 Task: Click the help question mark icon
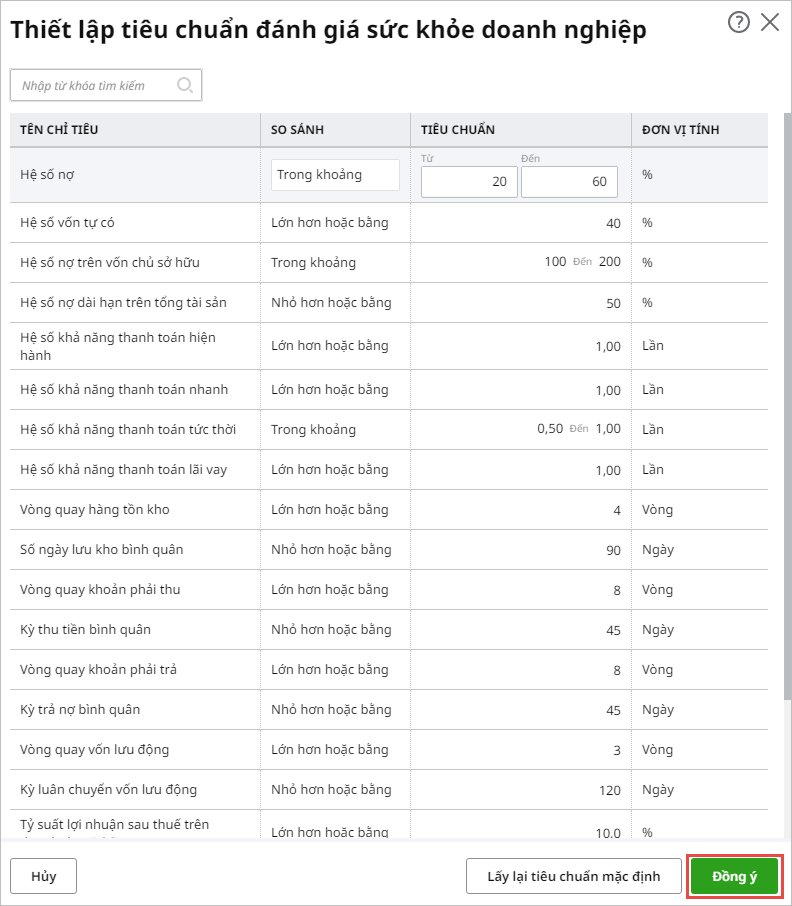(x=738, y=23)
